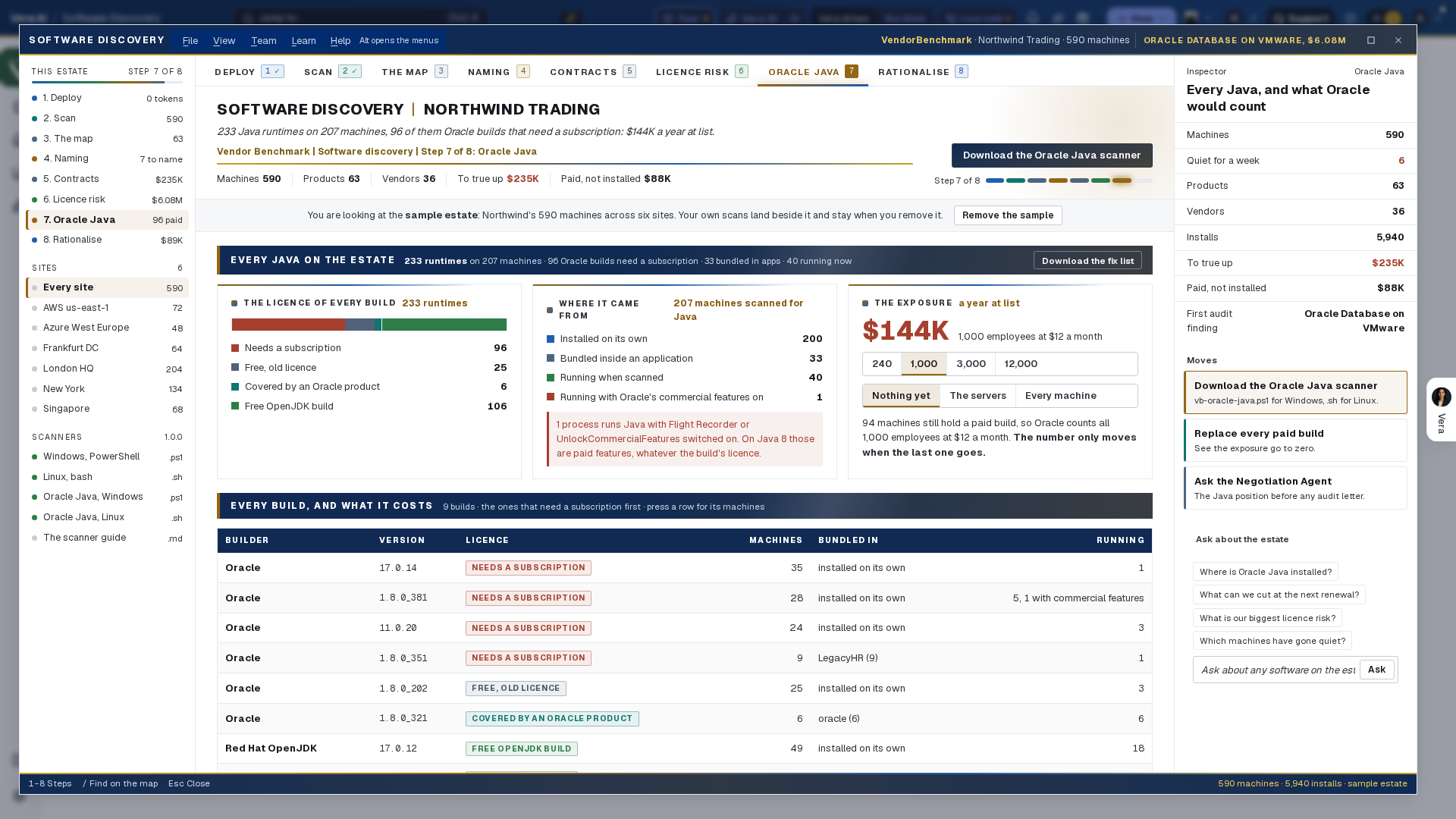Open the Help menu
The width and height of the screenshot is (1456, 819).
pos(340,41)
